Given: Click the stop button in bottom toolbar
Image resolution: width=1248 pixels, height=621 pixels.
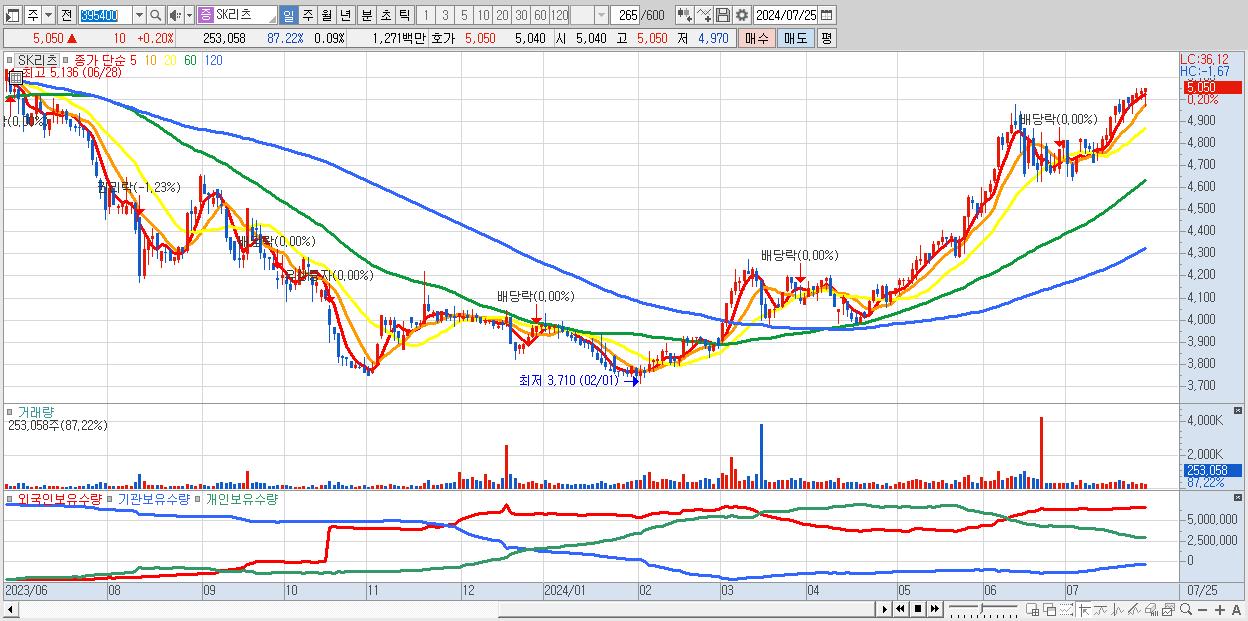Looking at the screenshot, I should point(917,609).
